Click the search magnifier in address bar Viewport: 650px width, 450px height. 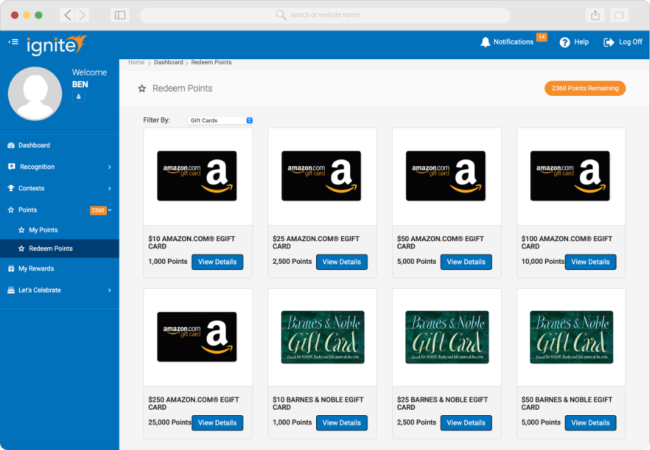(281, 15)
